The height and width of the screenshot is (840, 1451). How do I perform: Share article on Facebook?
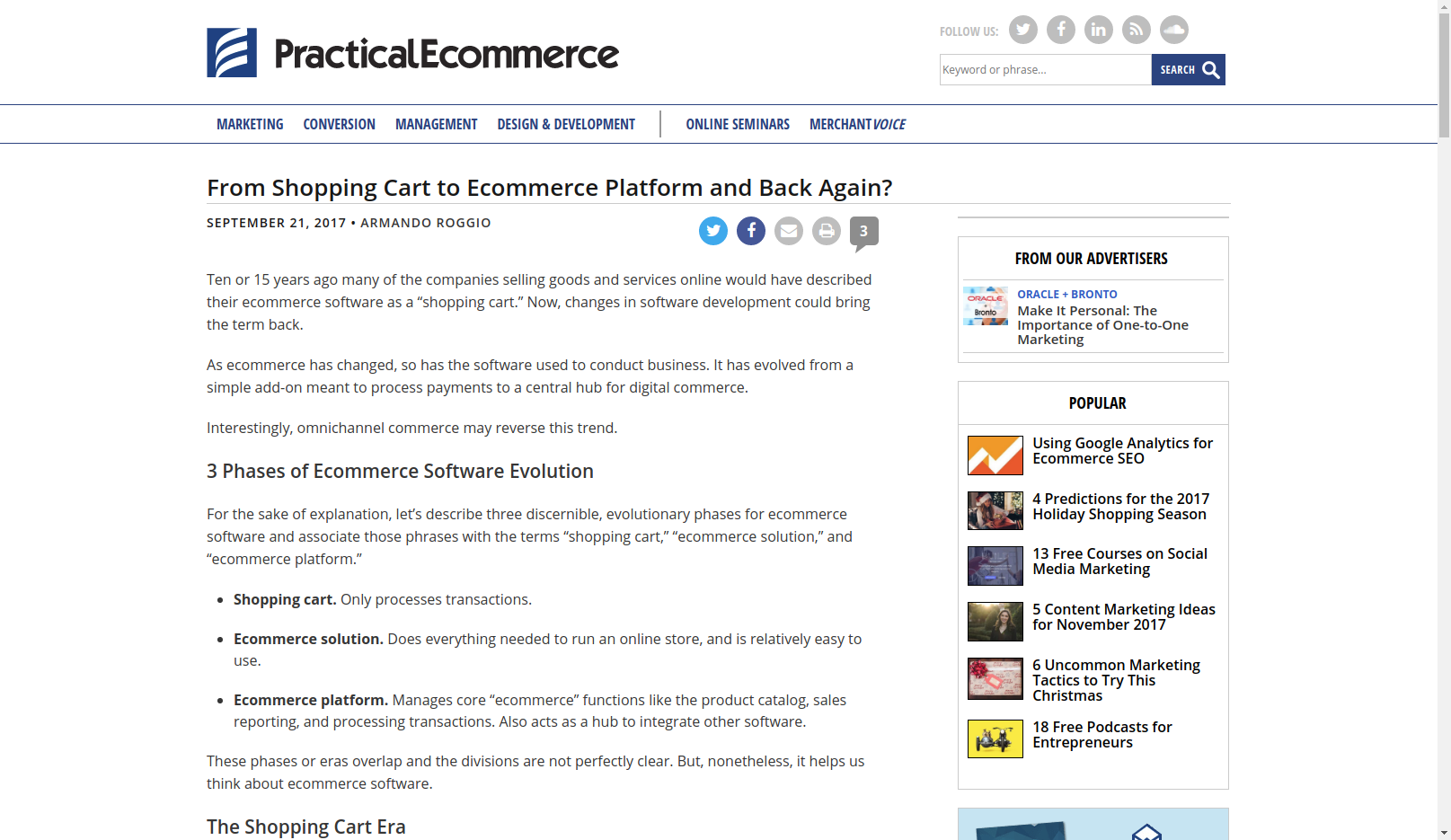click(751, 231)
